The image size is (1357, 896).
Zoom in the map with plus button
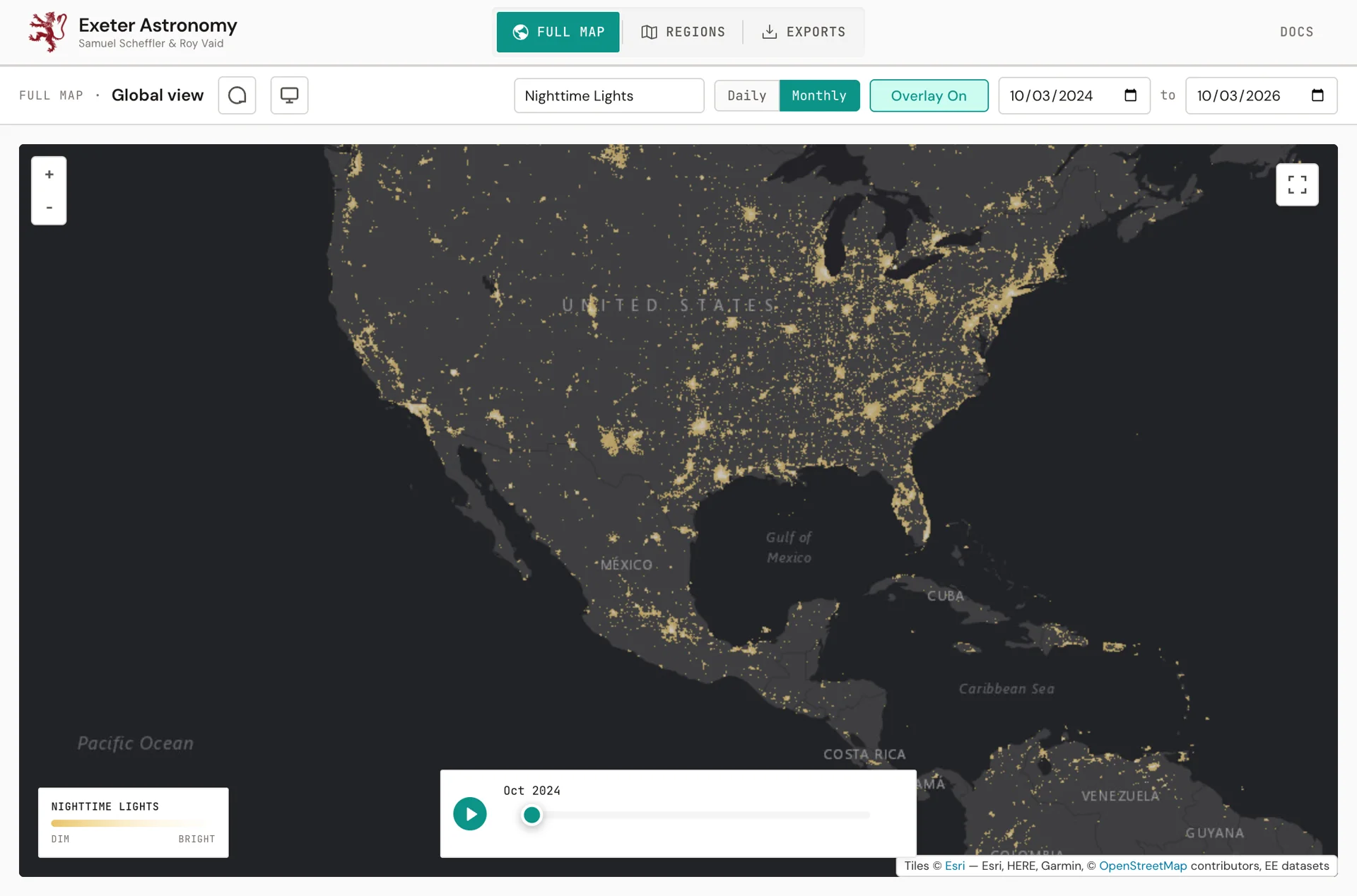pos(49,175)
